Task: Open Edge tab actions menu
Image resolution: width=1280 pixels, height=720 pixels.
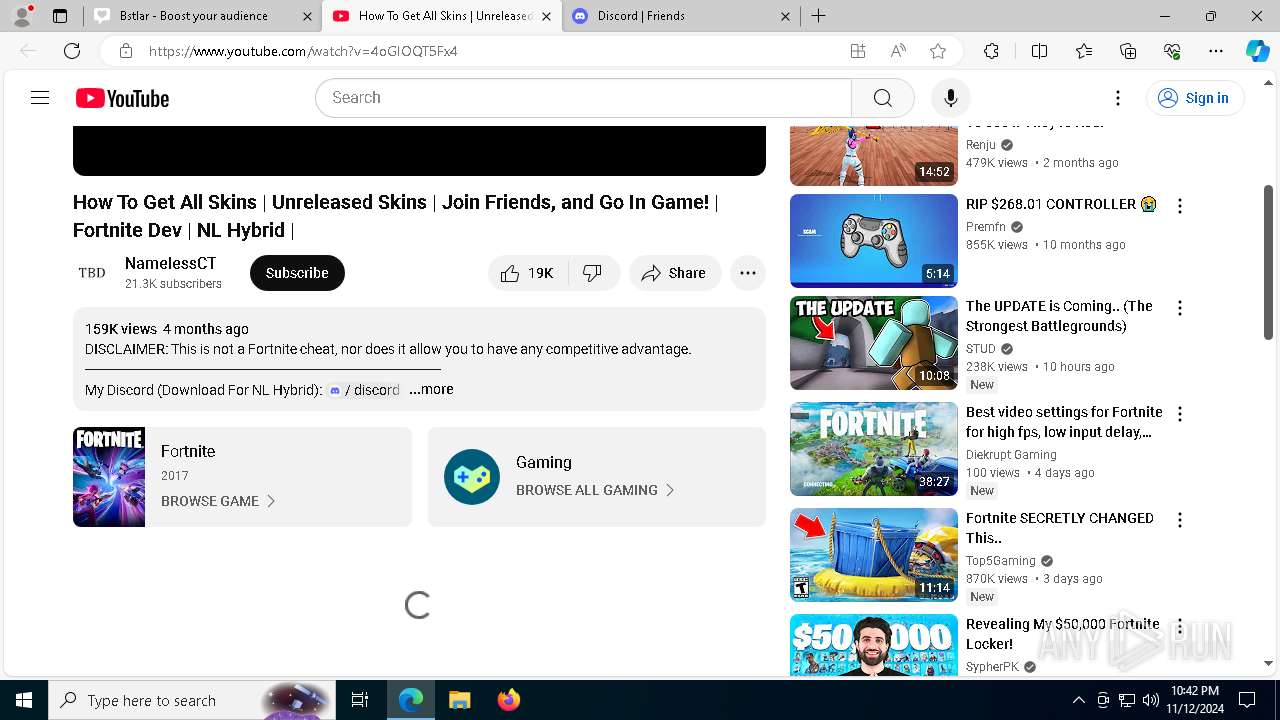Action: [60, 16]
